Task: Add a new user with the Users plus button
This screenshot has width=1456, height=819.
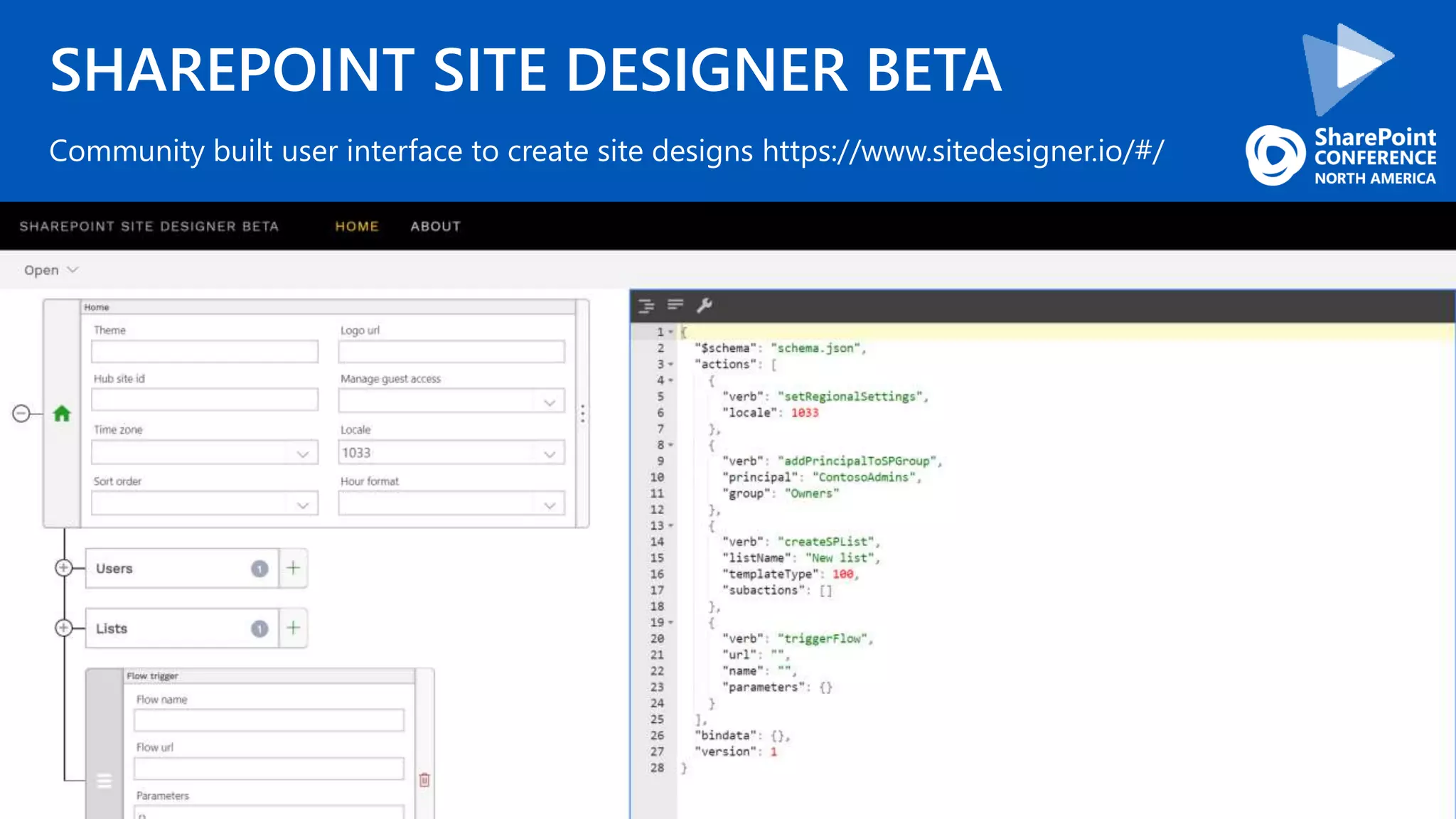Action: click(x=293, y=567)
